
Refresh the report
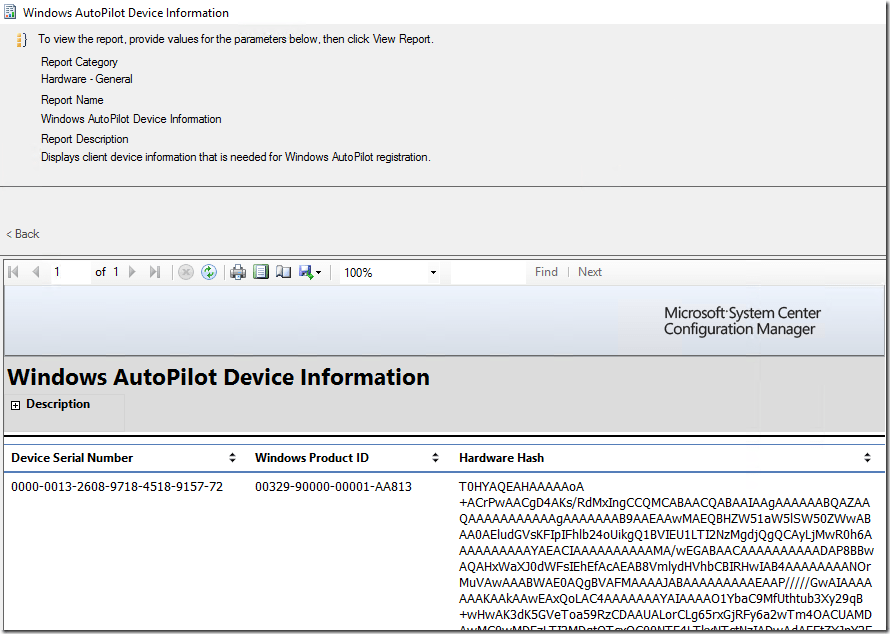tap(209, 272)
